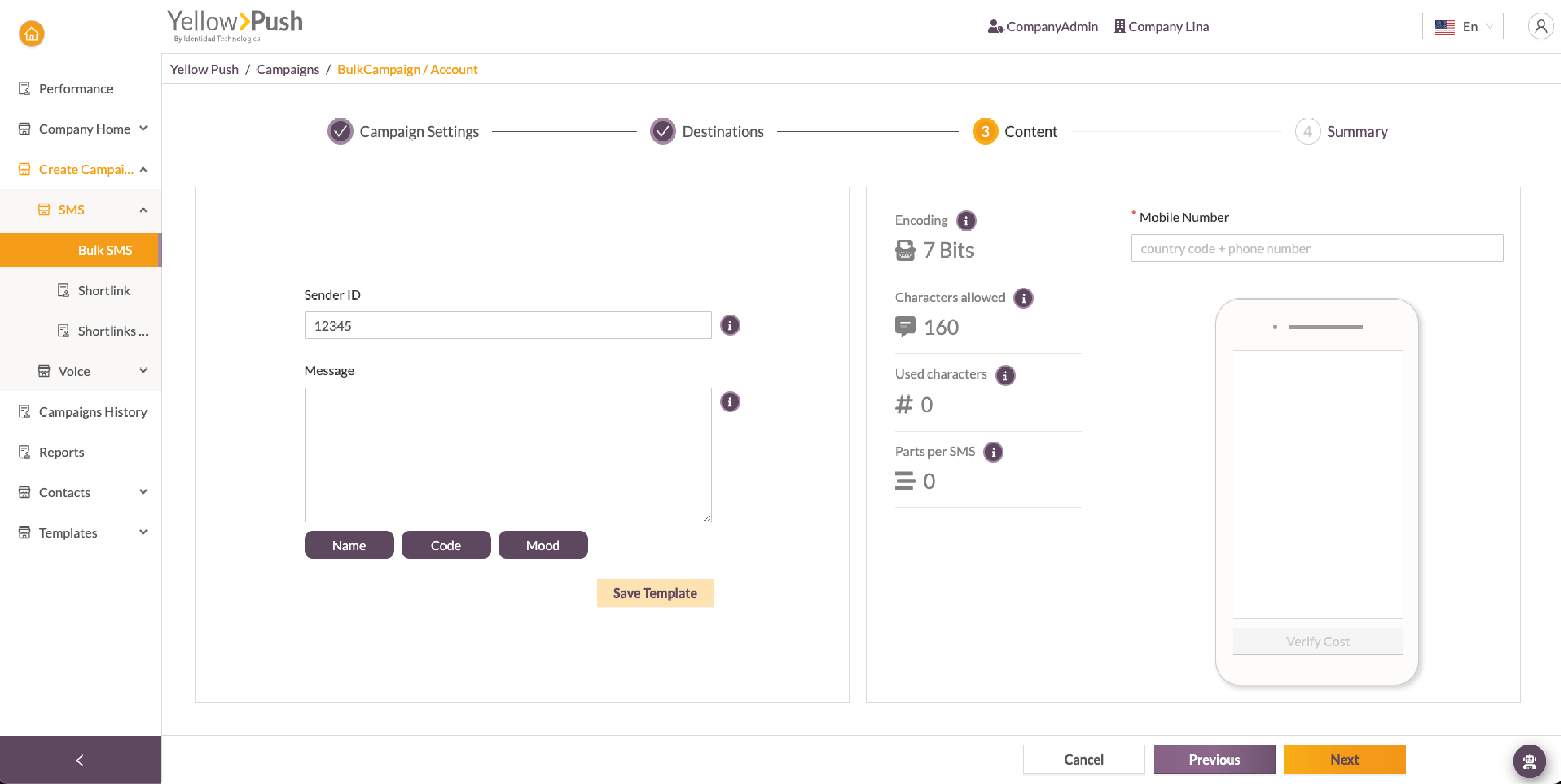This screenshot has height=784, width=1561.
Task: Open the user profile avatar icon
Action: click(1540, 27)
